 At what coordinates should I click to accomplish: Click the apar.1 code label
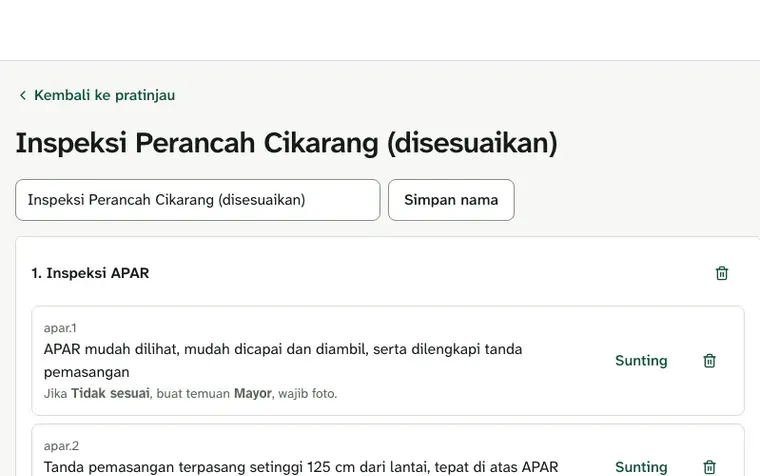60,328
